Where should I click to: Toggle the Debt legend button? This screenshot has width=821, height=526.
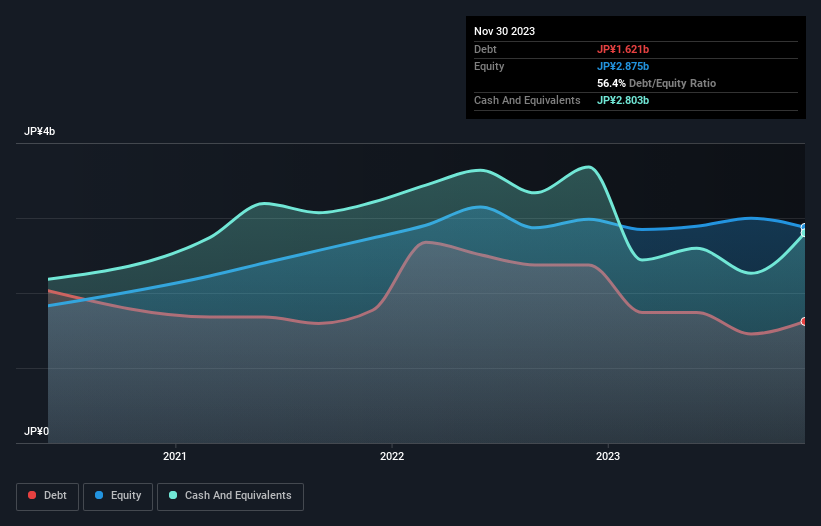click(x=47, y=496)
